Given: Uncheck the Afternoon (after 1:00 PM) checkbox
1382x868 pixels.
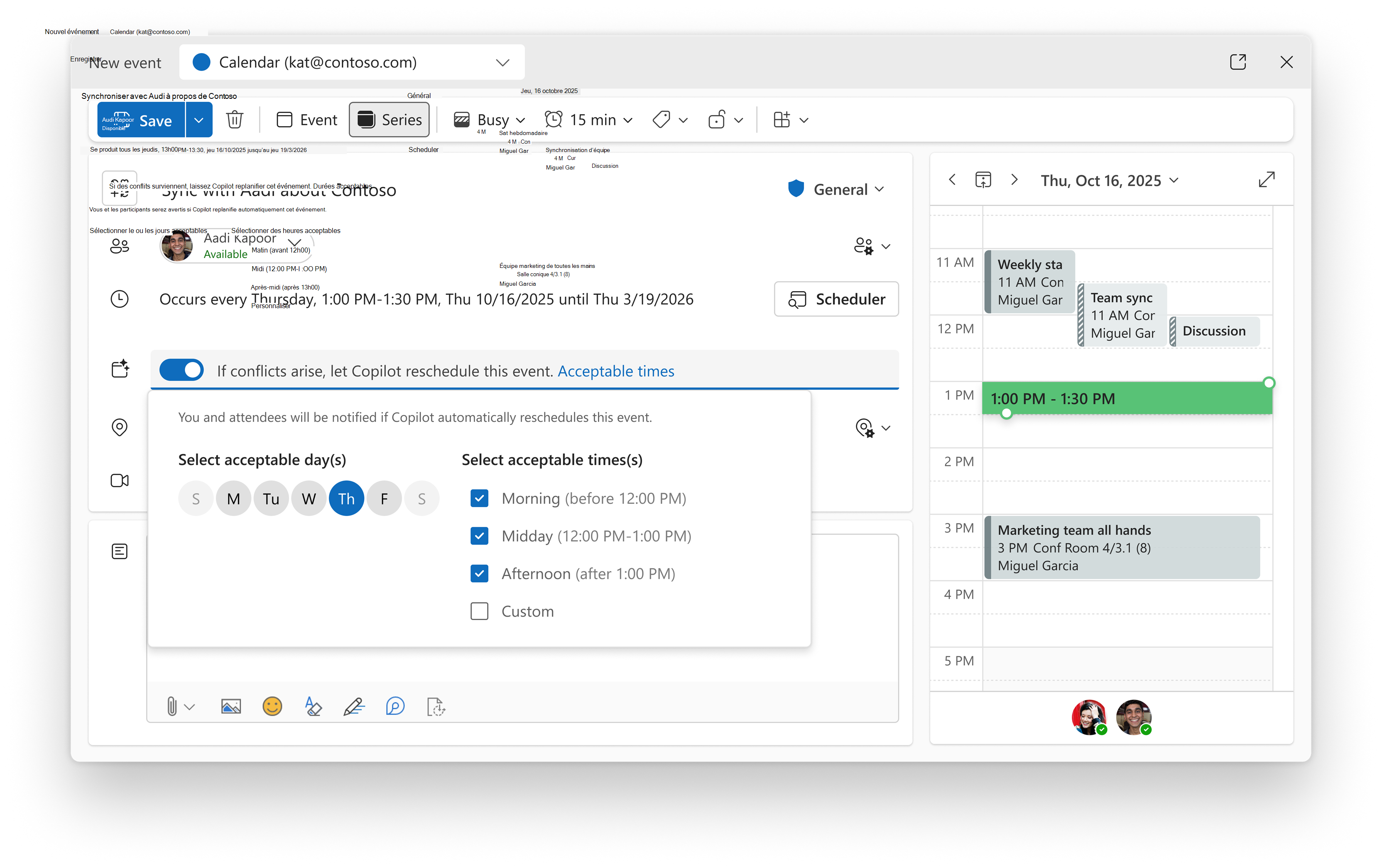Looking at the screenshot, I should [479, 574].
